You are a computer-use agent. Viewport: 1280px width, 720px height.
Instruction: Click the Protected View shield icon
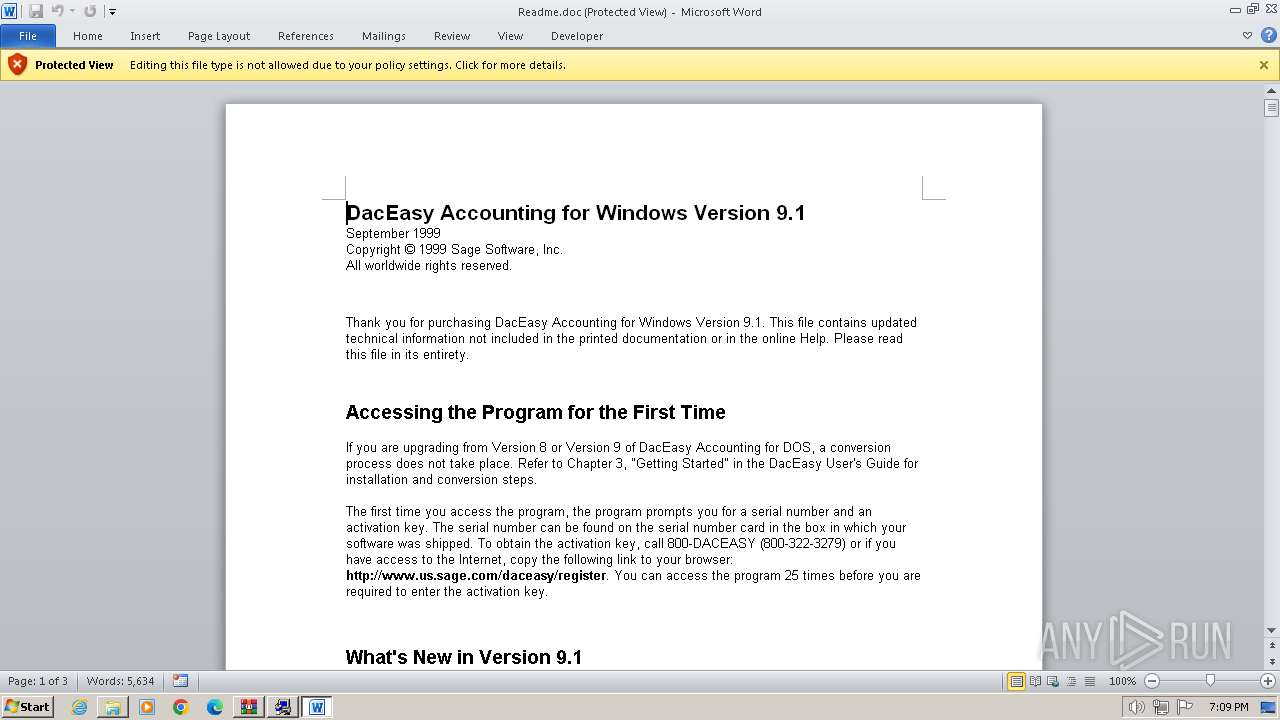(17, 65)
